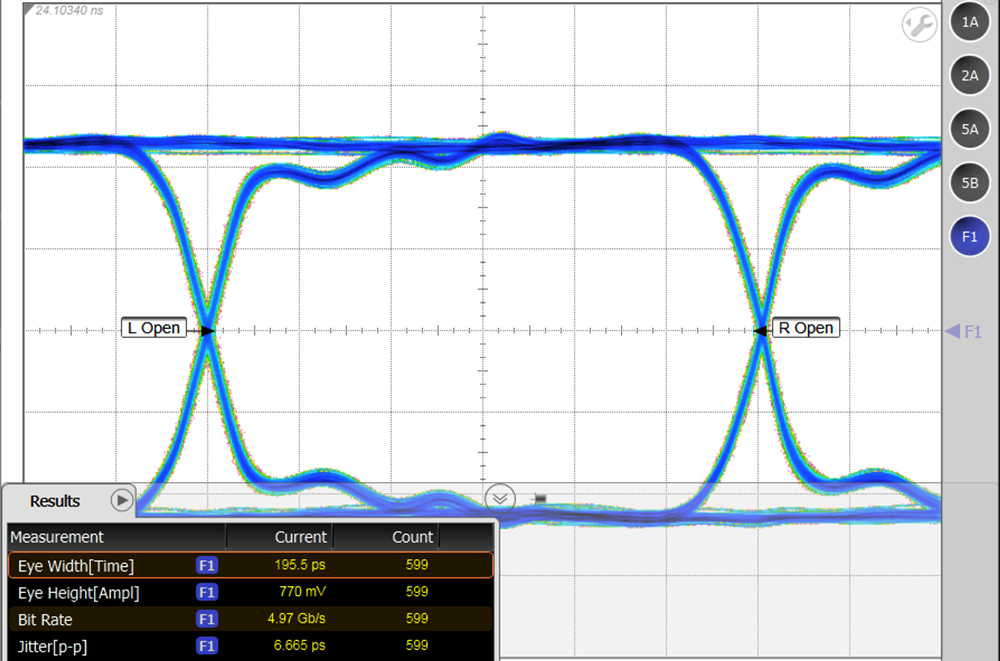The image size is (1000, 661).
Task: Enable channel 5A
Action: pos(969,129)
